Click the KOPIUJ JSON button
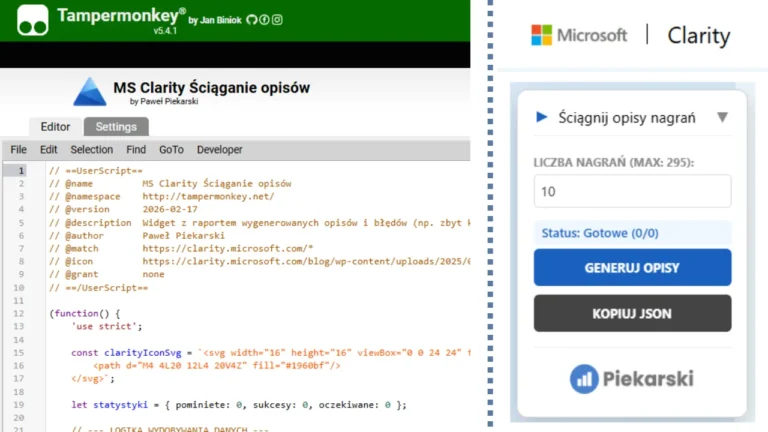This screenshot has width=768, height=432. (x=632, y=313)
